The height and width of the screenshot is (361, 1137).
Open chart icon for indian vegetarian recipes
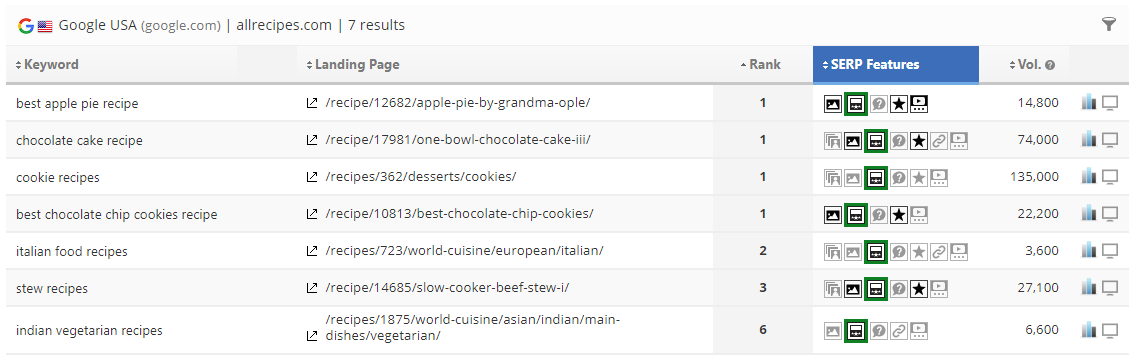pos(1088,331)
